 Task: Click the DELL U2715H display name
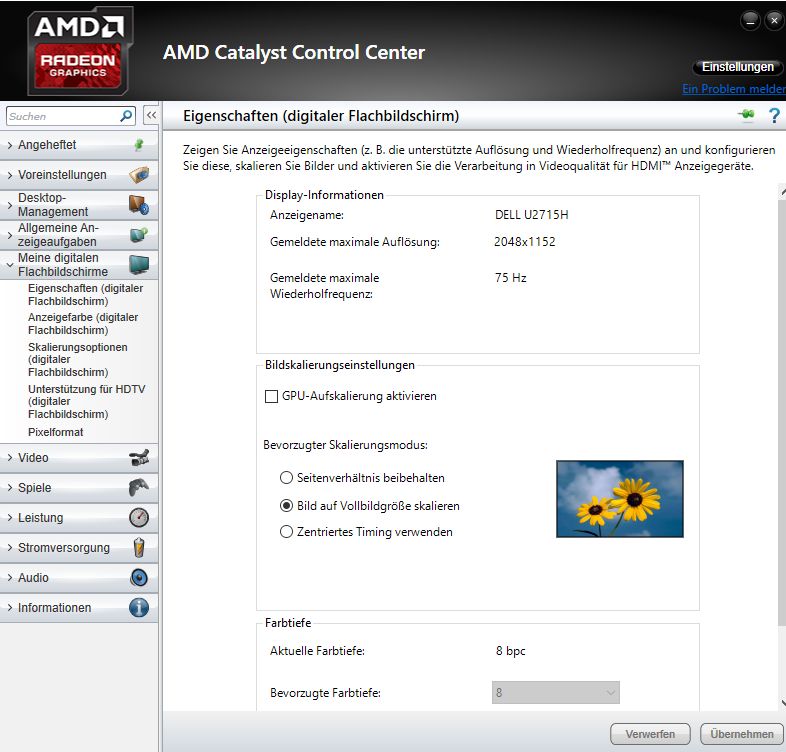point(531,215)
